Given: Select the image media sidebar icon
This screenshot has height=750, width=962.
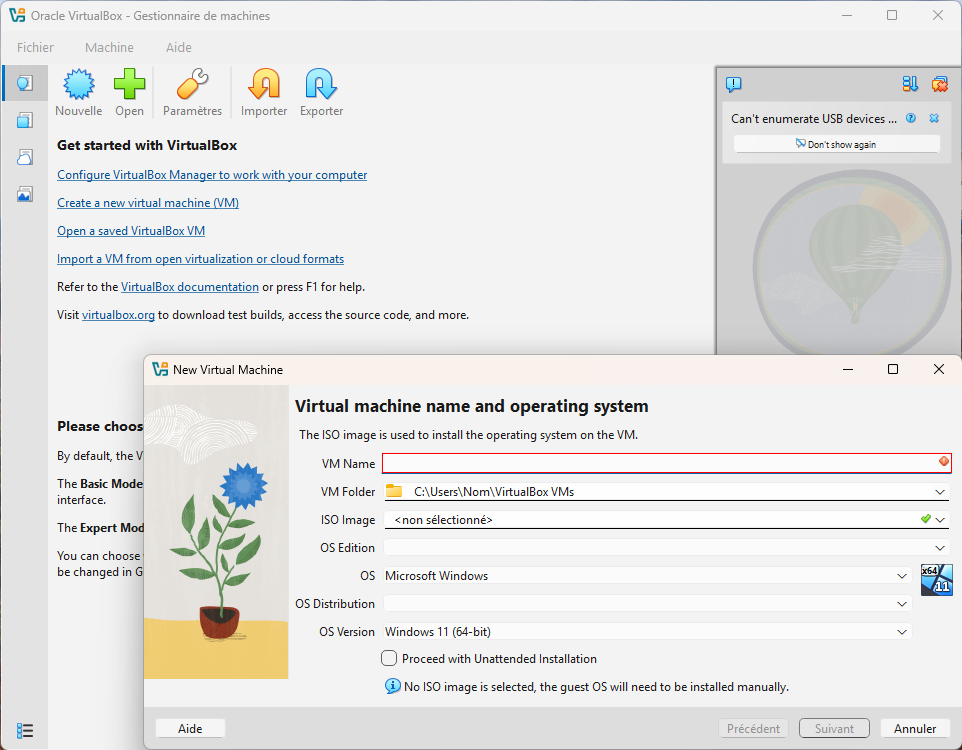Looking at the screenshot, I should [25, 195].
